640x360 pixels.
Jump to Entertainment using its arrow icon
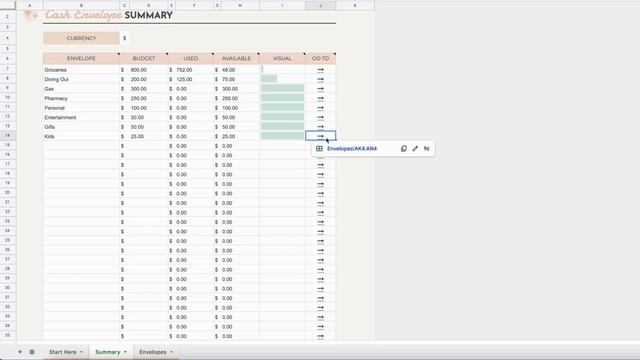pos(320,117)
